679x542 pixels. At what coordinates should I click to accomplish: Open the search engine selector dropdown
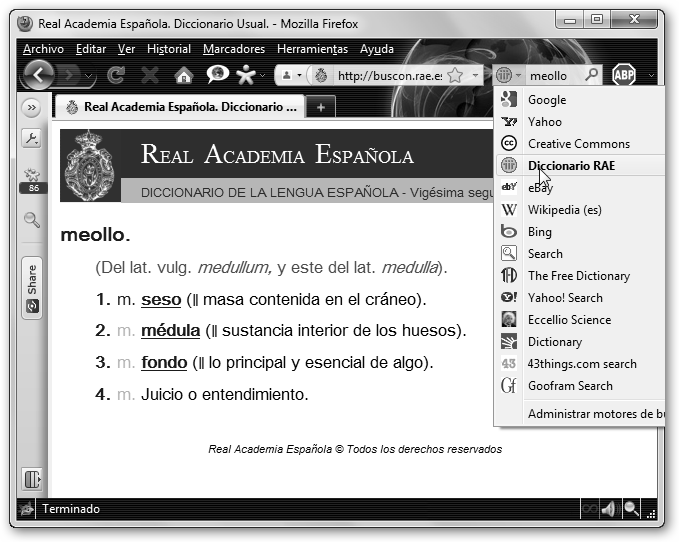[x=508, y=75]
